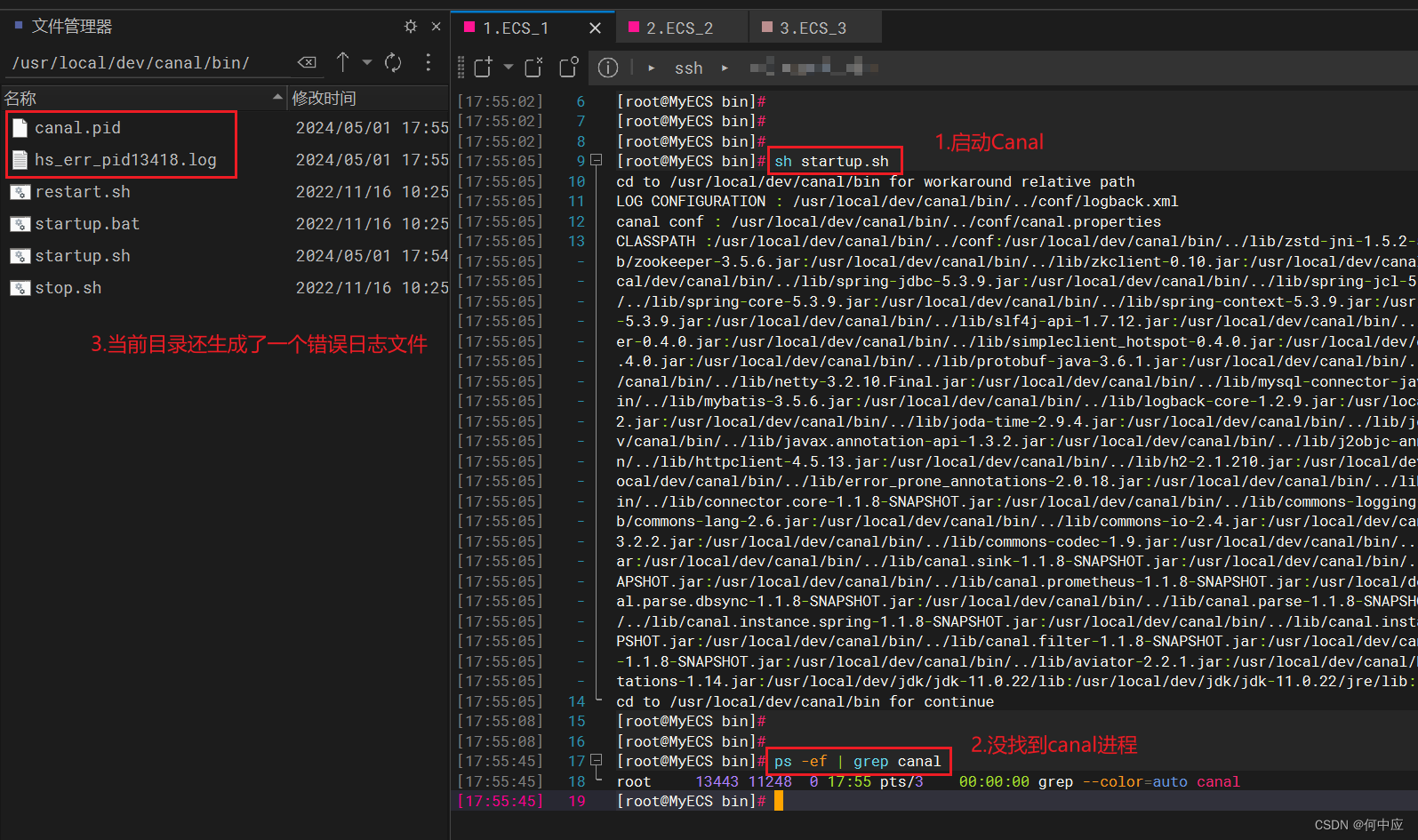
Task: Click the close-session icon in the terminal toolbar
Action: click(533, 68)
